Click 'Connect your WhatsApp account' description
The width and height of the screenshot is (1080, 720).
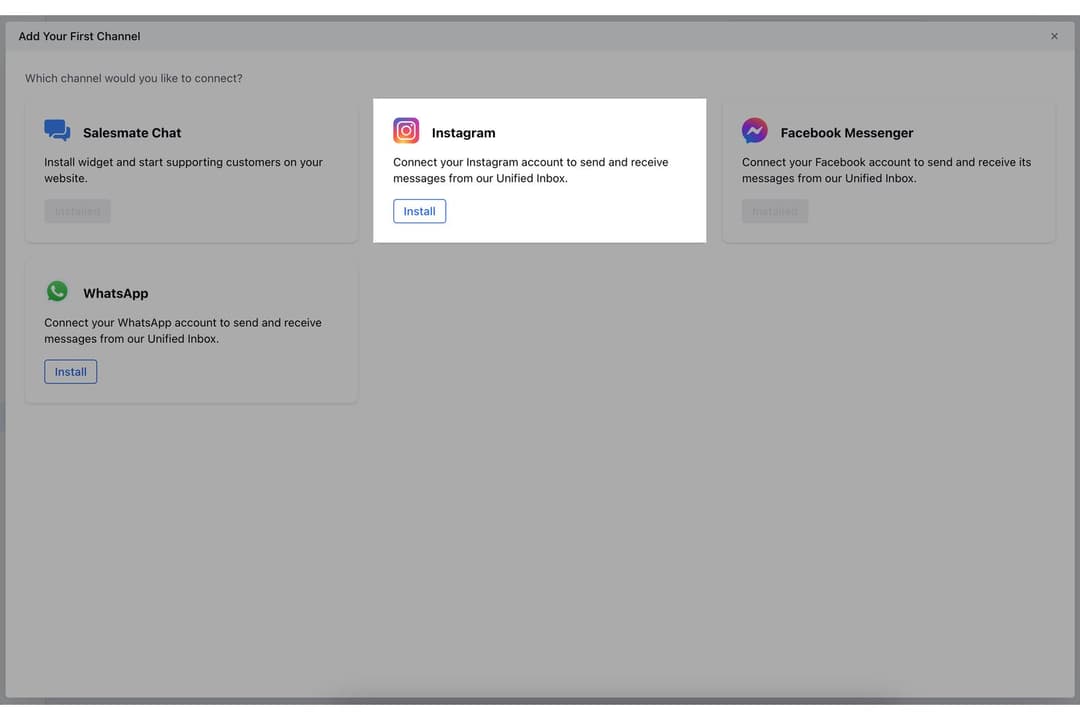point(183,331)
